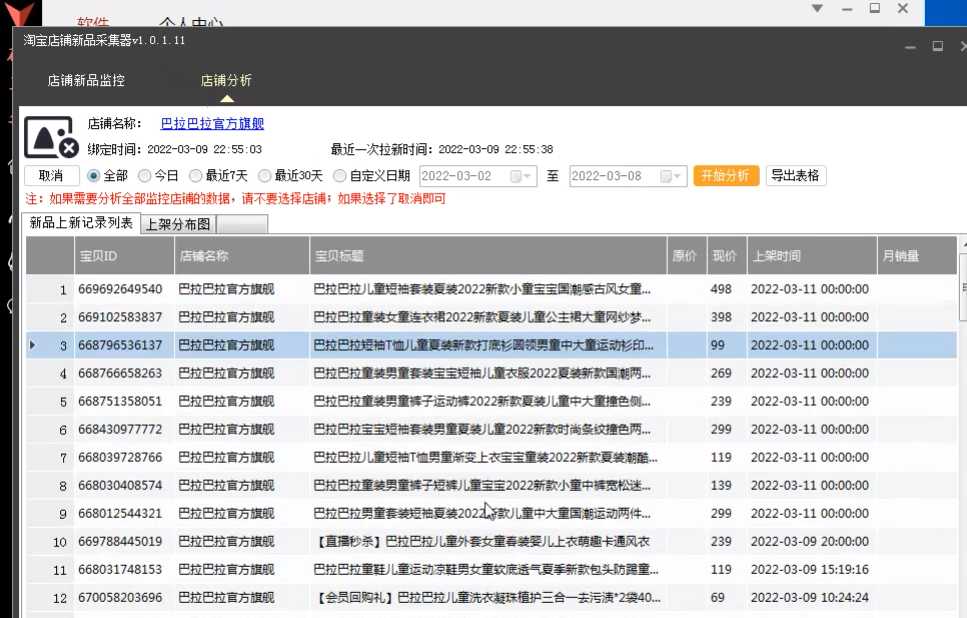The image size is (967, 618).
Task: Open the 上架分布图 tab
Action: tap(178, 224)
